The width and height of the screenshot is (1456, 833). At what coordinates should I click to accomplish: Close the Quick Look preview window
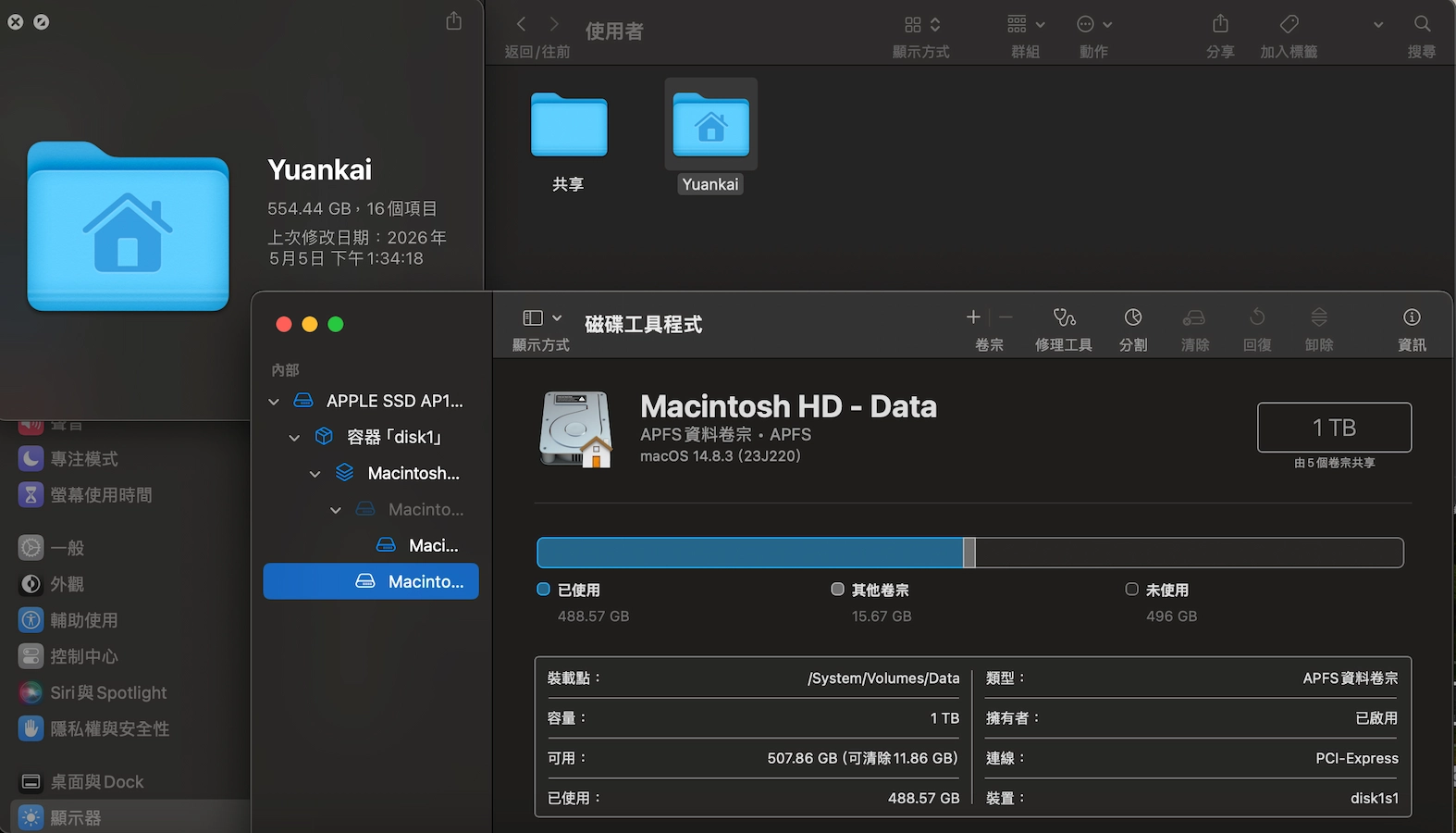coord(16,21)
